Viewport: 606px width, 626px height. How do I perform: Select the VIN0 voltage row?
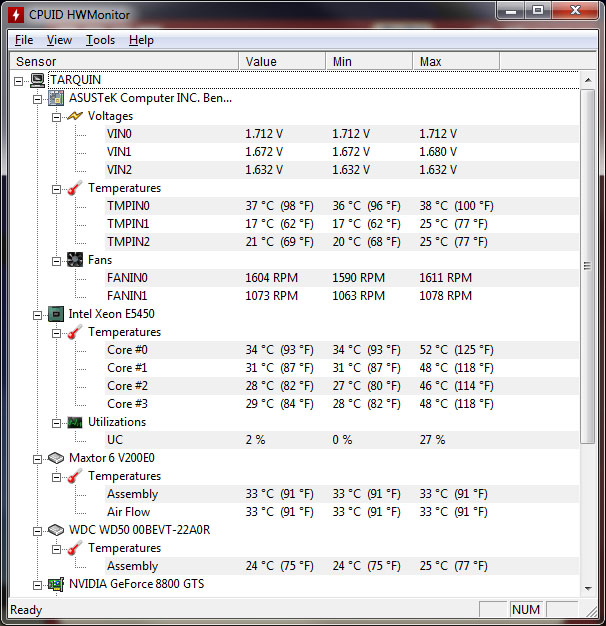[x=342, y=134]
